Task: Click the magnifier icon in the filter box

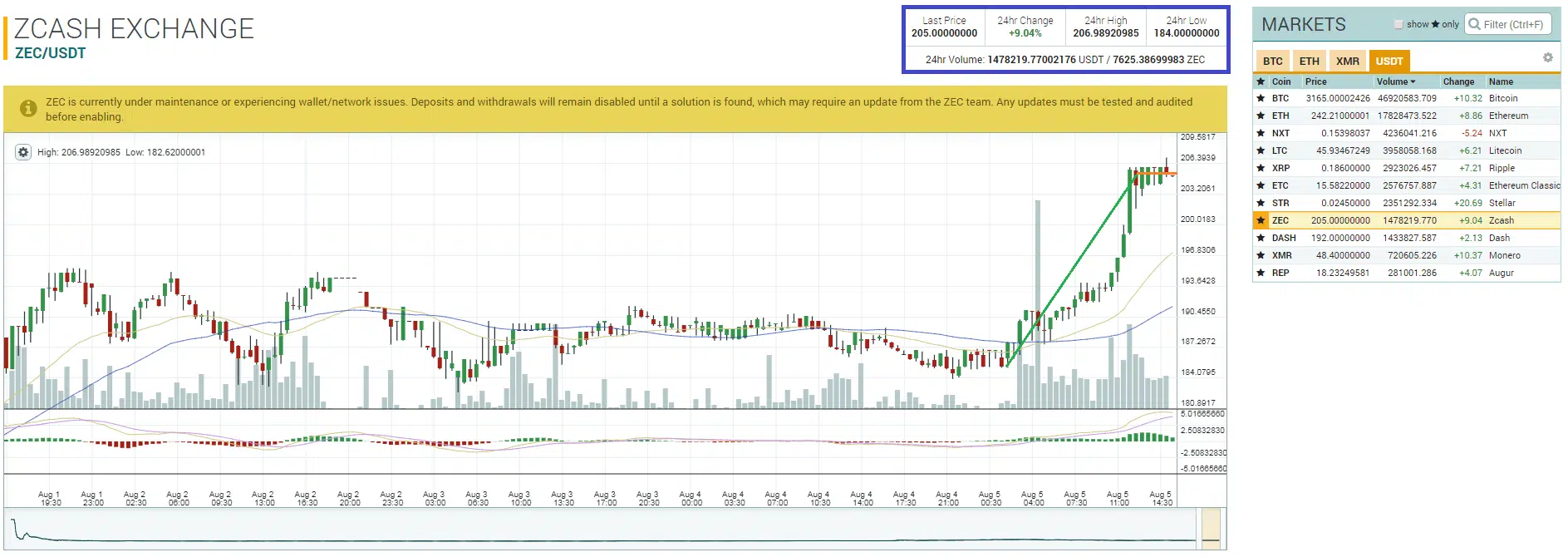Action: (1475, 24)
